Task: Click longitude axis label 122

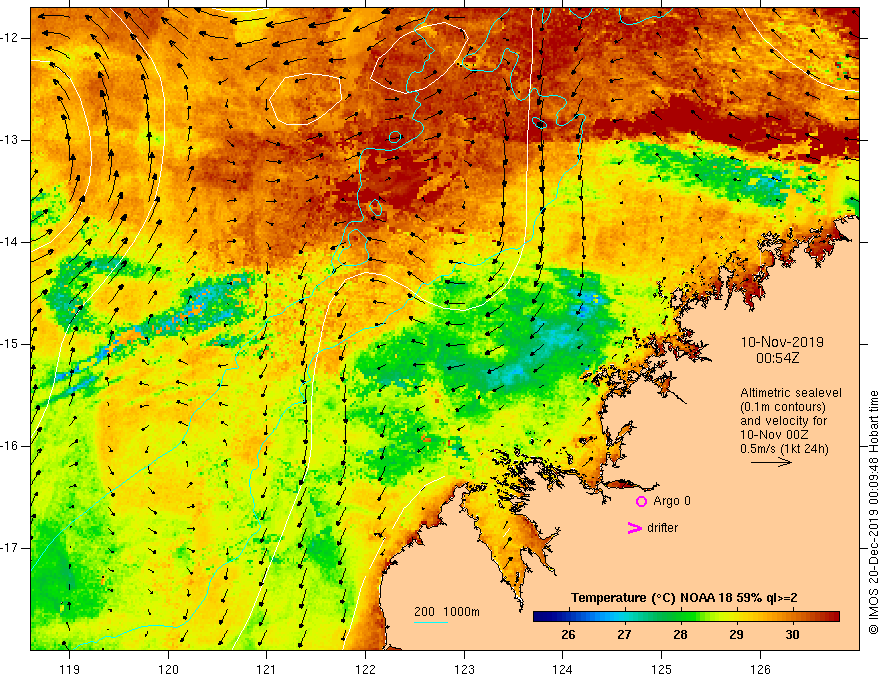Action: click(365, 669)
